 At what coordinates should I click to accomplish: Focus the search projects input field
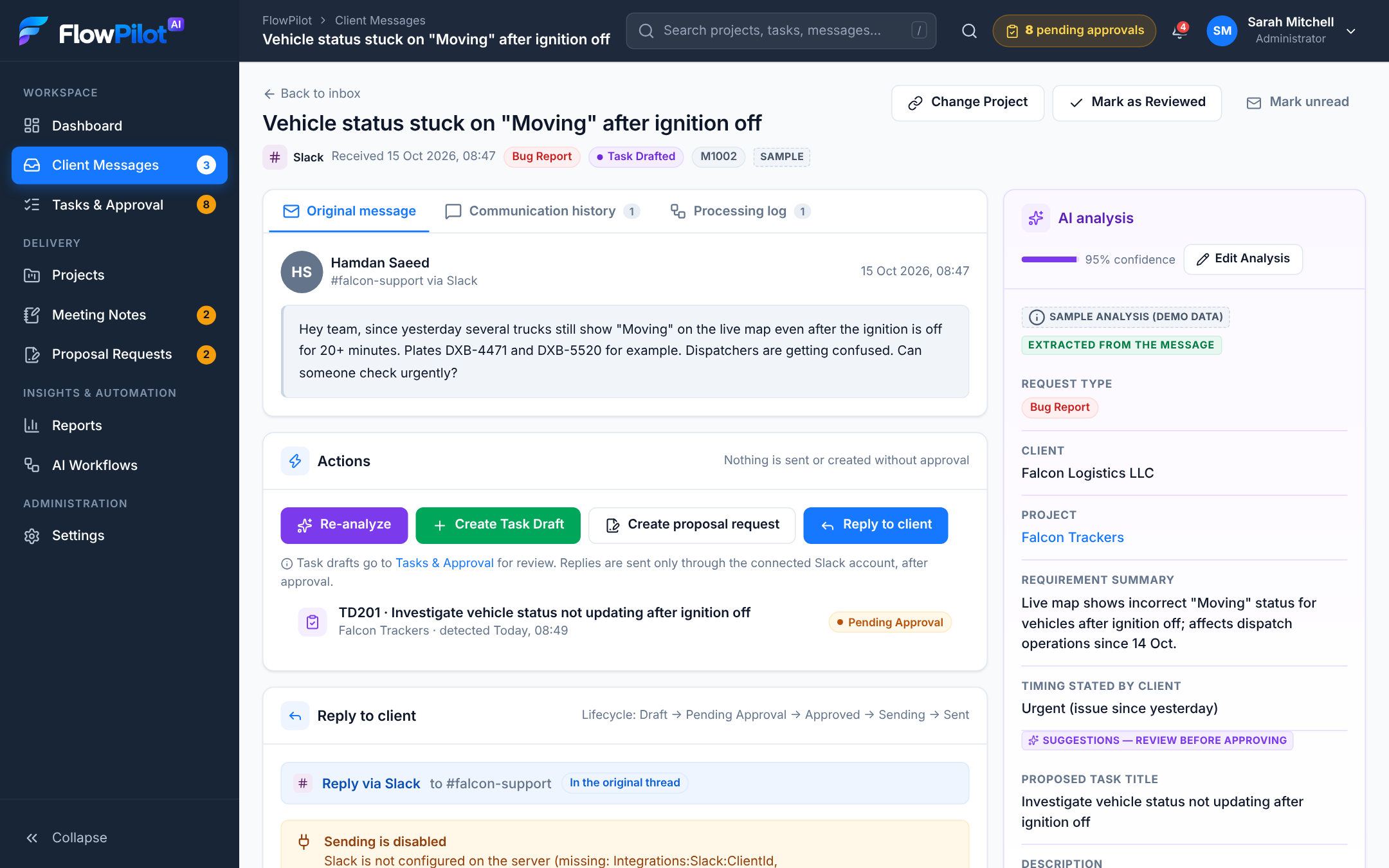click(781, 31)
